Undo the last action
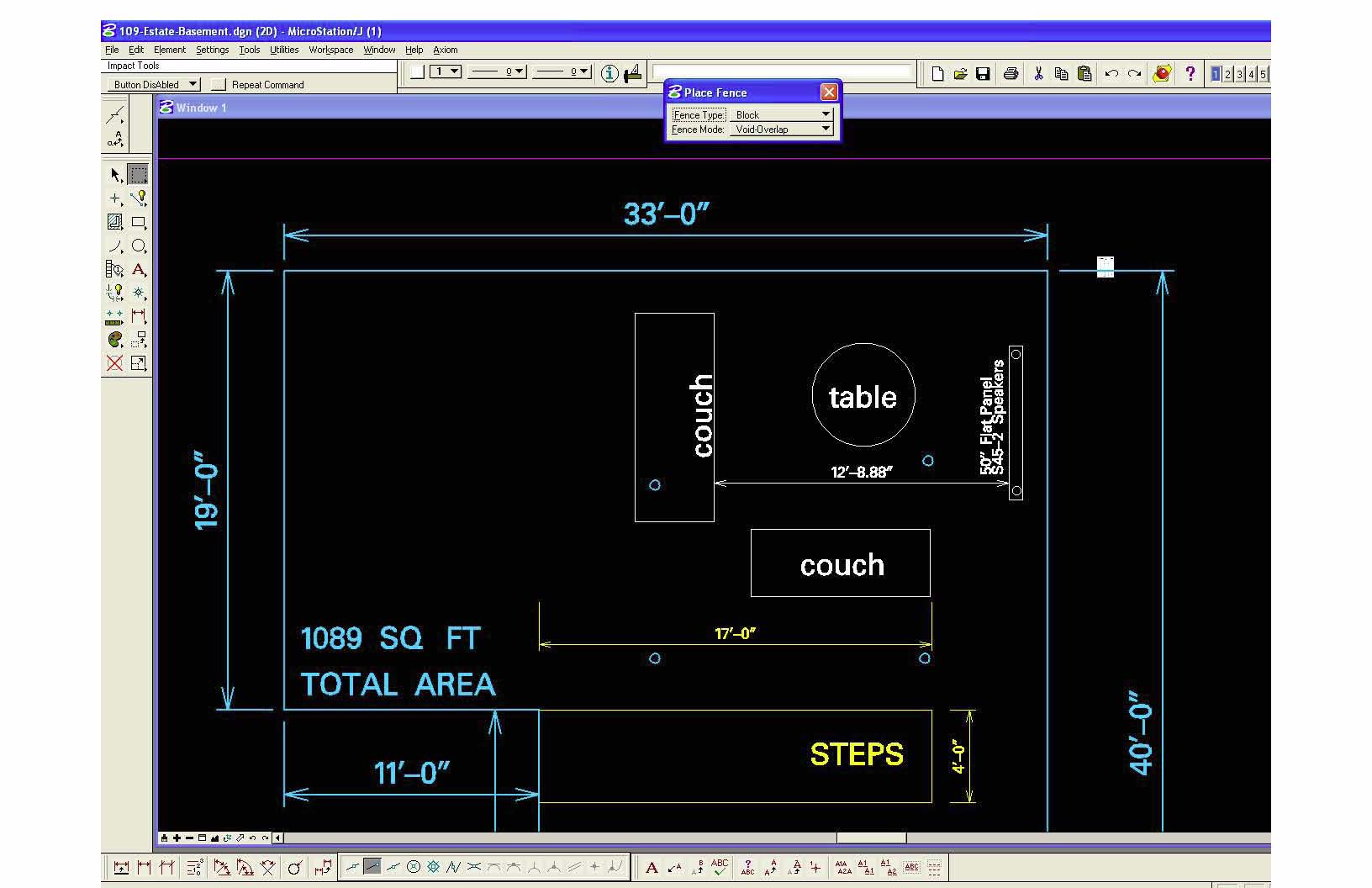The width and height of the screenshot is (1372, 888). pos(1111,74)
